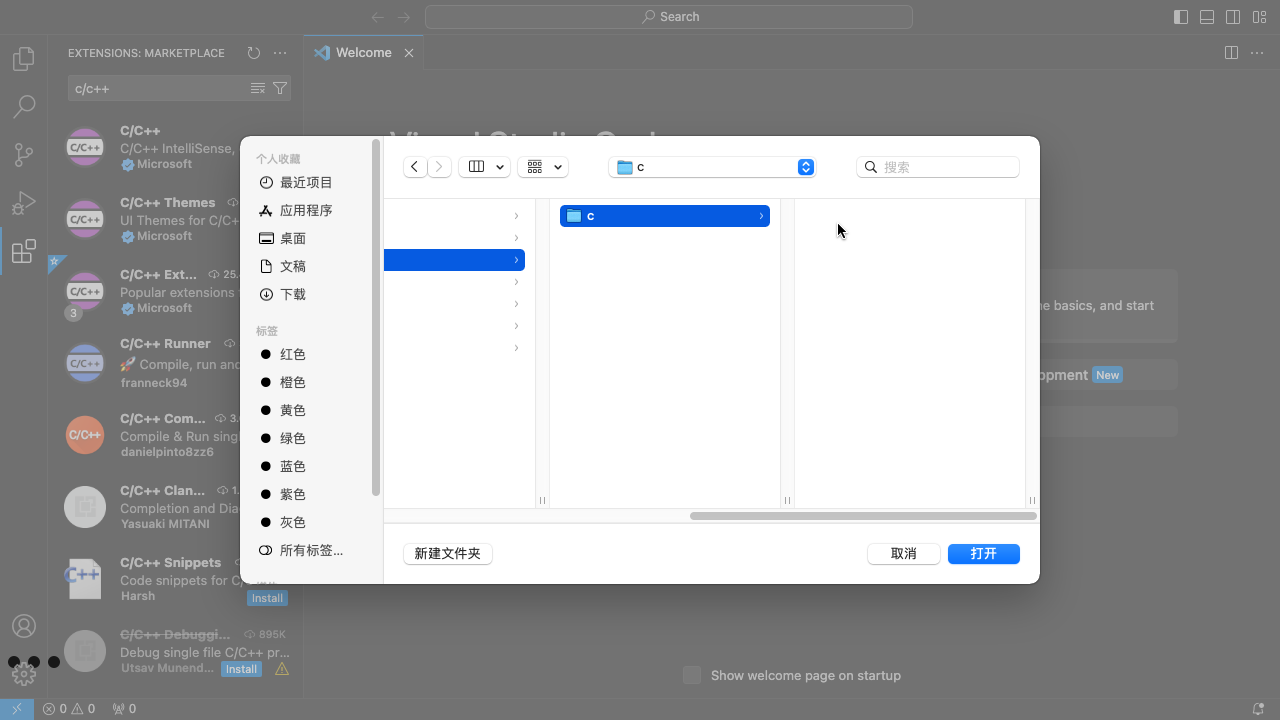
Task: Navigate forward in the file dialog
Action: [439, 167]
